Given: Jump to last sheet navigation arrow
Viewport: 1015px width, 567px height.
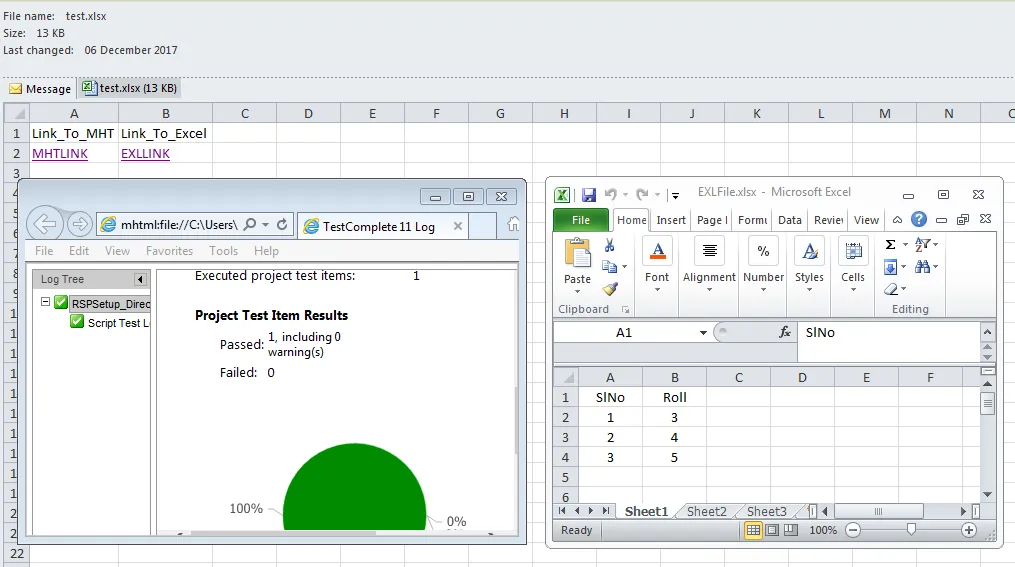Looking at the screenshot, I should (606, 511).
